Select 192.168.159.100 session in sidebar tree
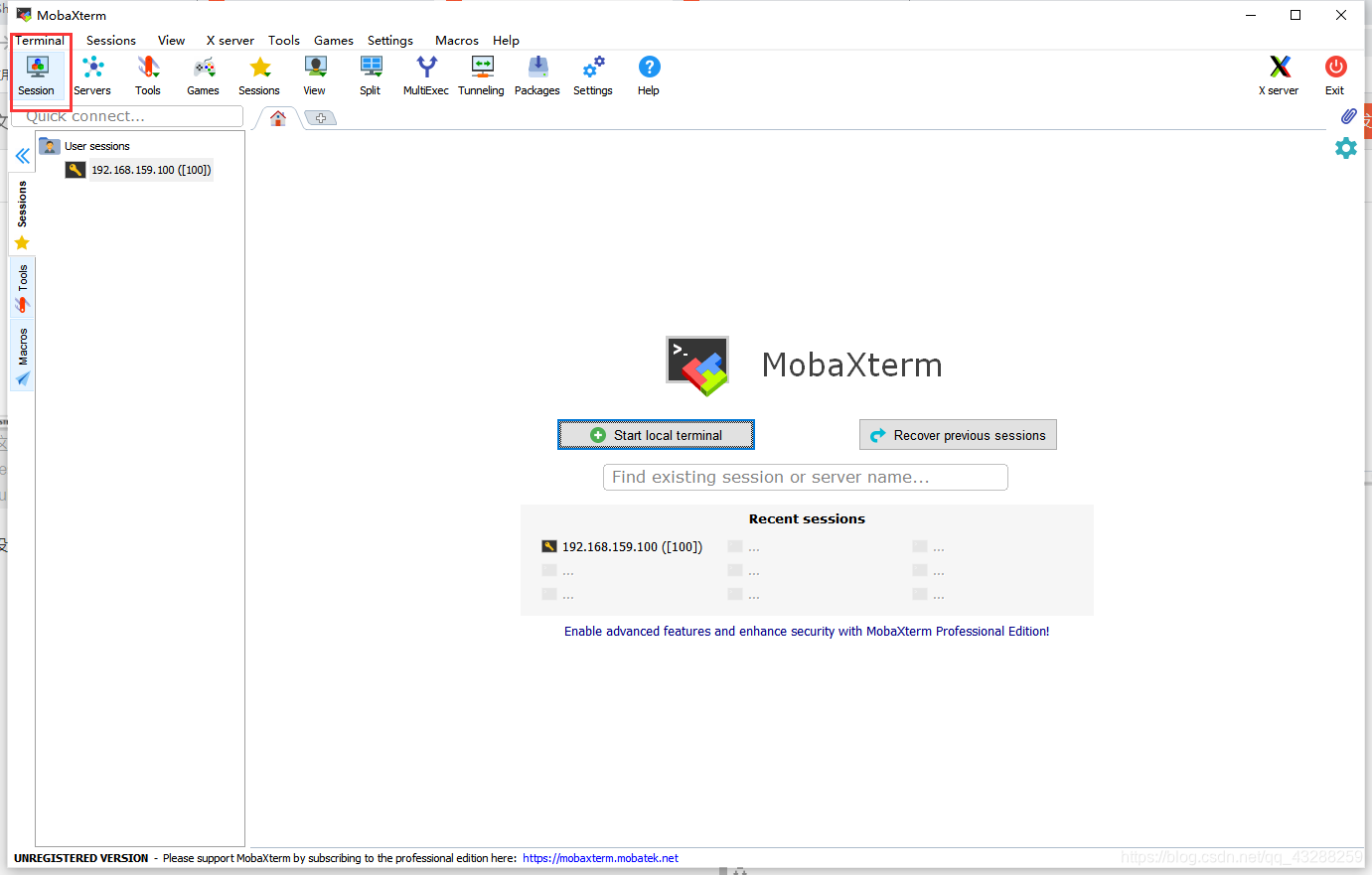Screen dimensions: 1372x875 (x=139, y=170)
